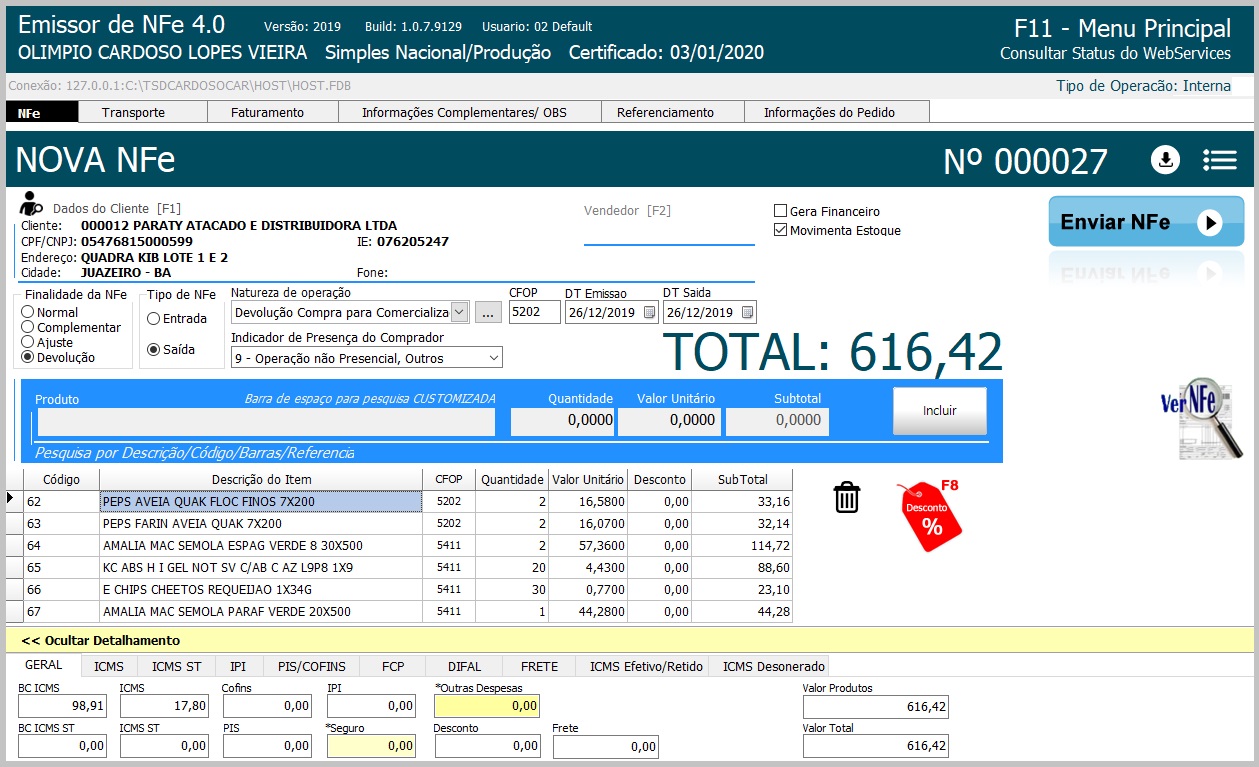
Task: Apply discount with the red Desconto F8 tag
Action: [931, 515]
